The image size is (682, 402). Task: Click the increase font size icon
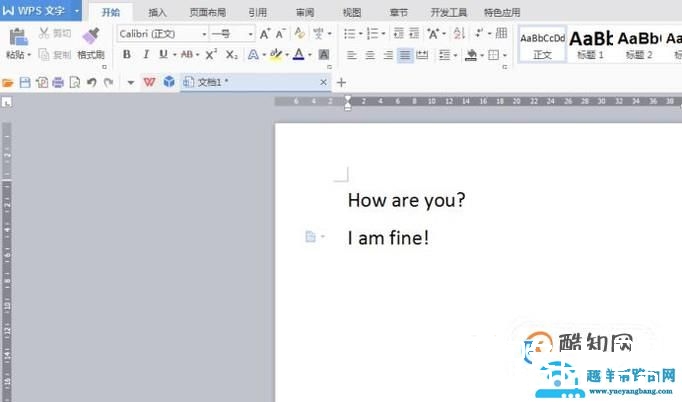[265, 34]
